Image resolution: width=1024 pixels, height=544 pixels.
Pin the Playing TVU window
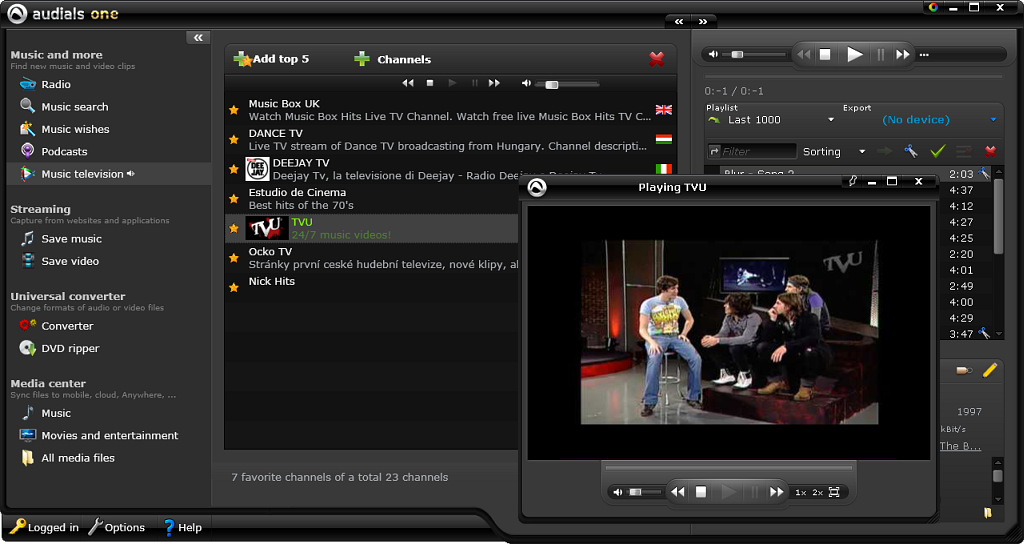click(851, 182)
